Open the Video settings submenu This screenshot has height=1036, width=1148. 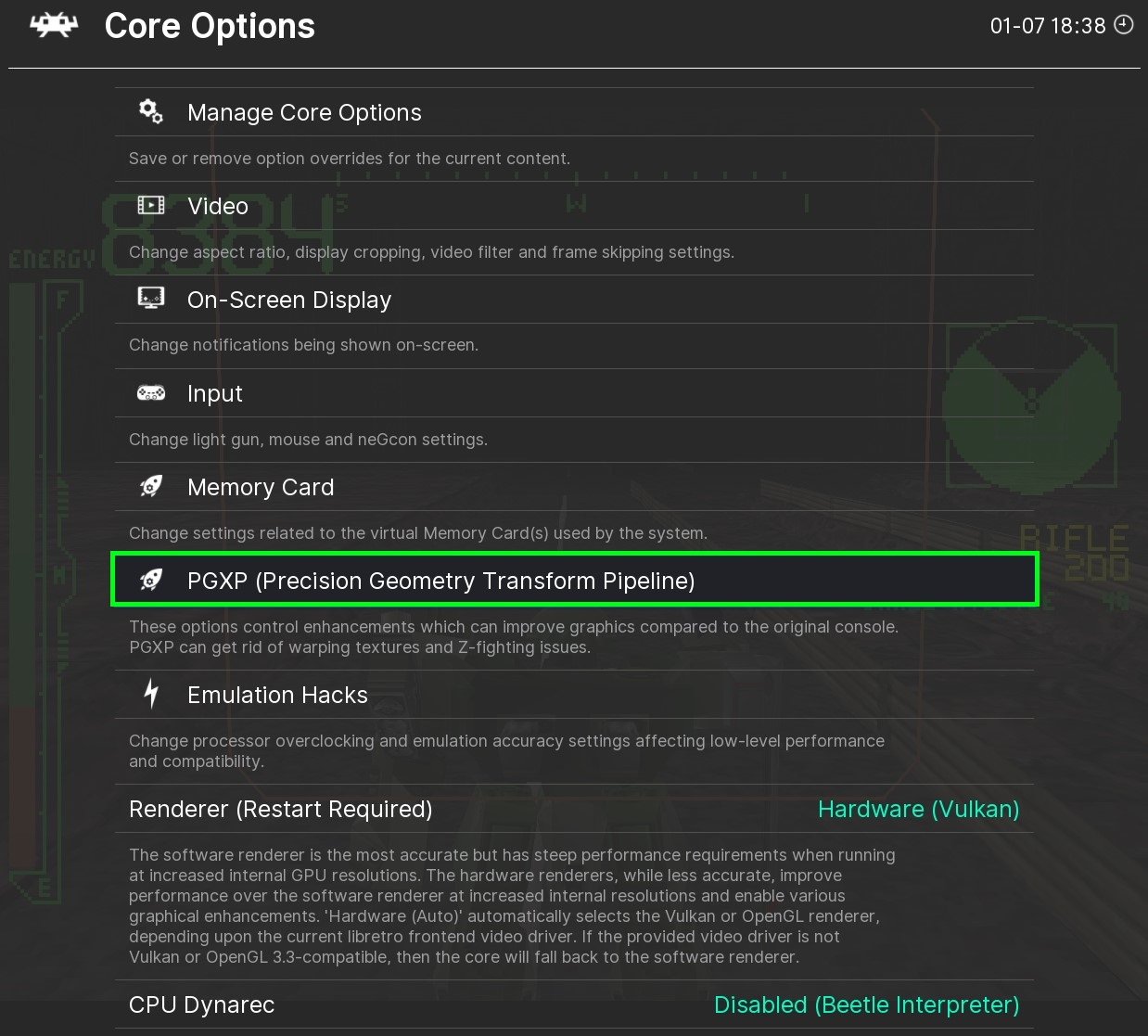click(218, 207)
